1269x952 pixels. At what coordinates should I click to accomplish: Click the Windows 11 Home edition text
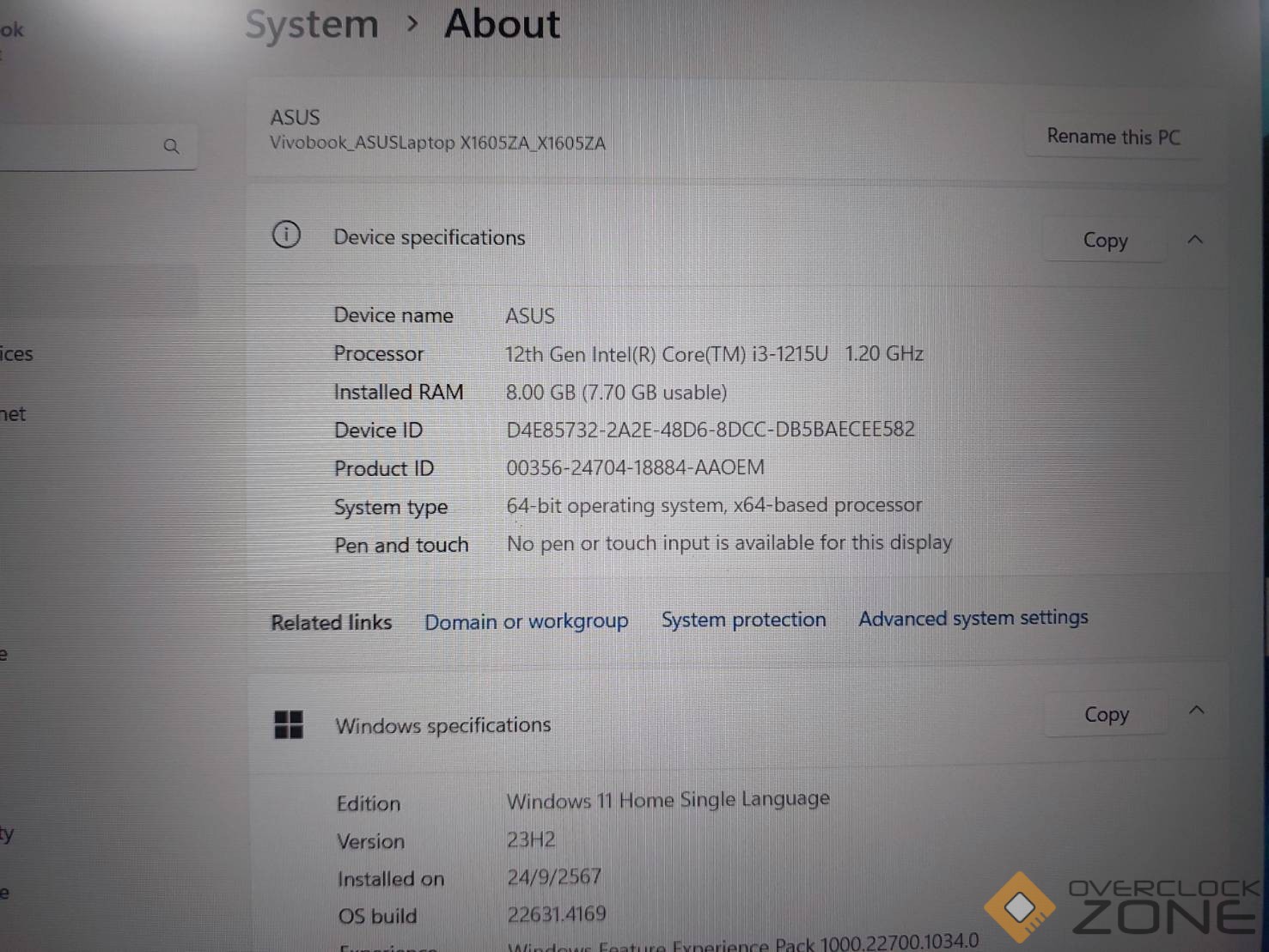668,800
